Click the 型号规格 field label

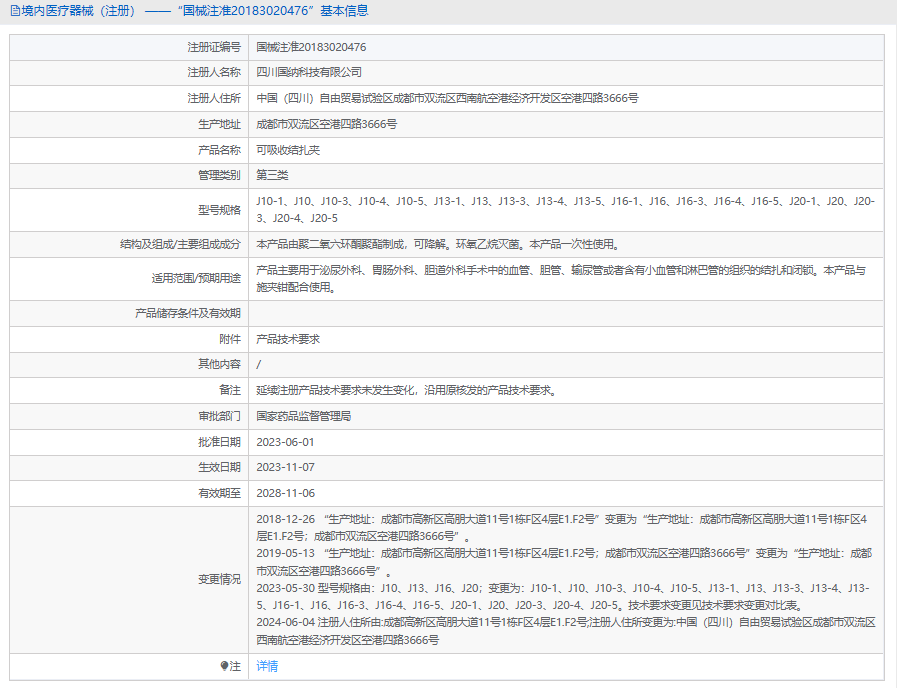click(220, 210)
